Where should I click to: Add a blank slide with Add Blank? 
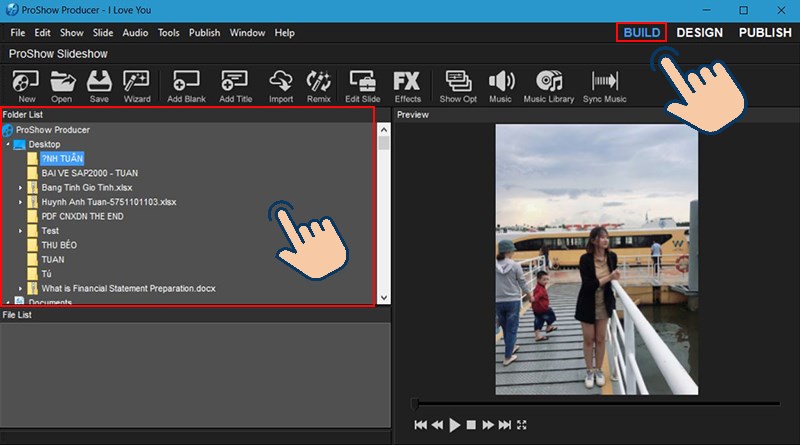click(186, 87)
